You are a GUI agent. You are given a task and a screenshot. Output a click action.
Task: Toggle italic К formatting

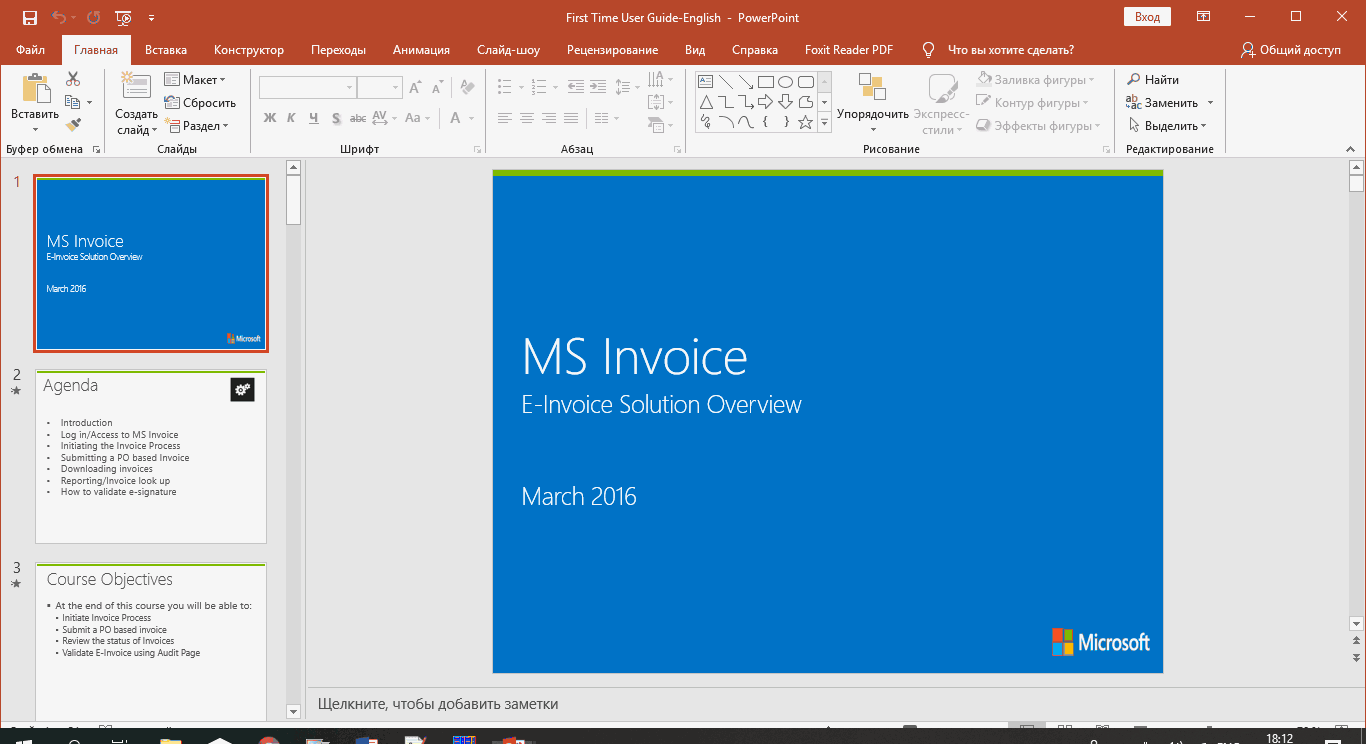point(291,118)
